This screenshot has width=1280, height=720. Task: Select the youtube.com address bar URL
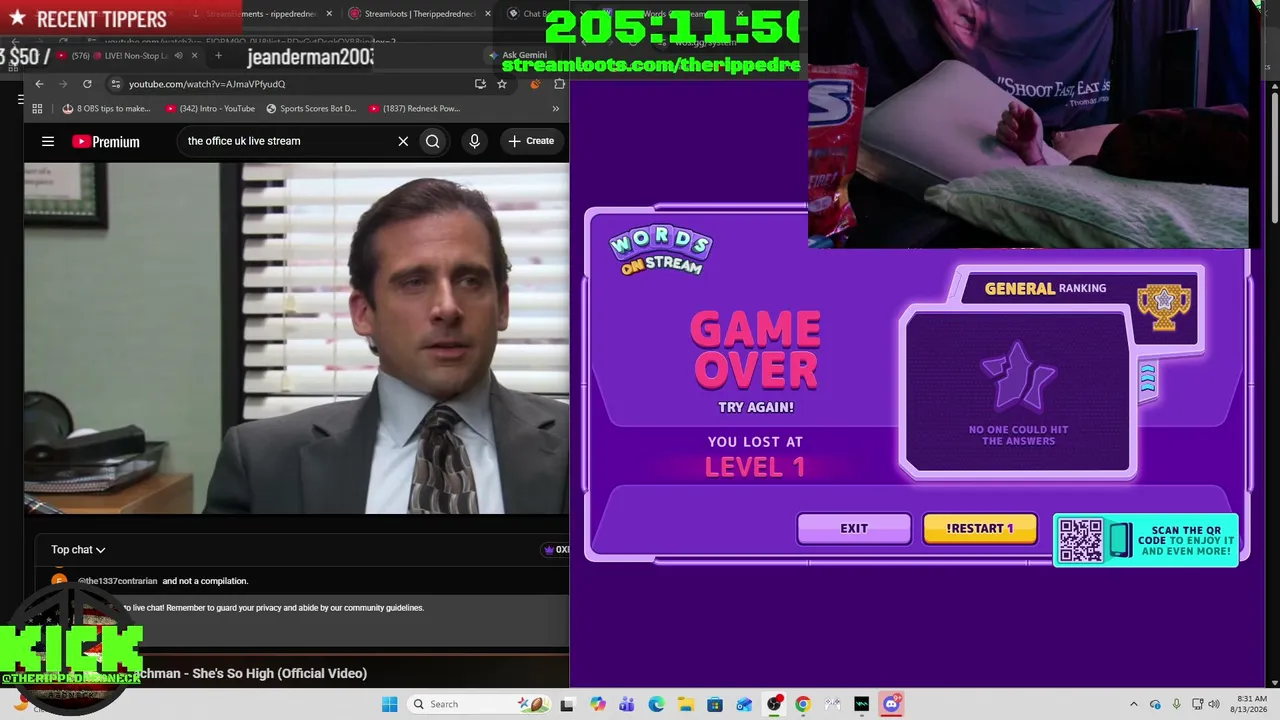click(x=207, y=84)
